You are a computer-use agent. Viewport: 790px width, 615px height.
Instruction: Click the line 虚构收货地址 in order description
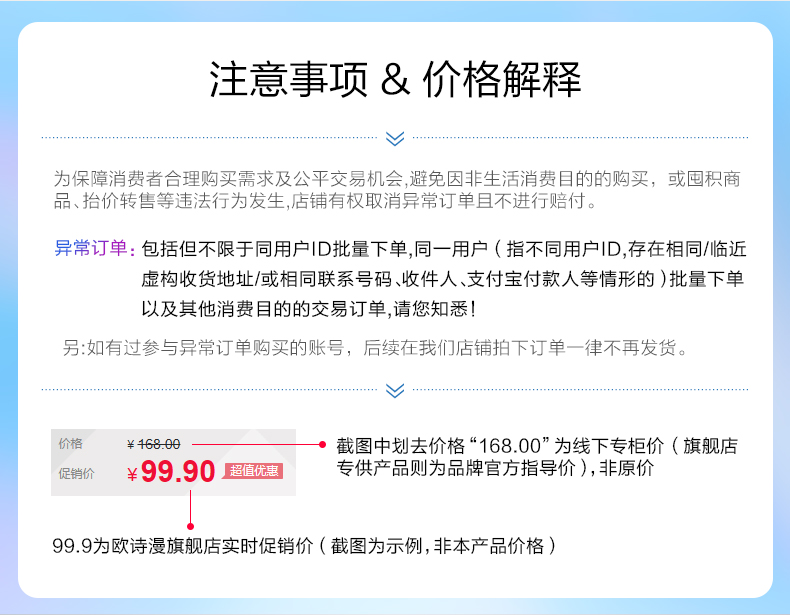tap(442, 279)
